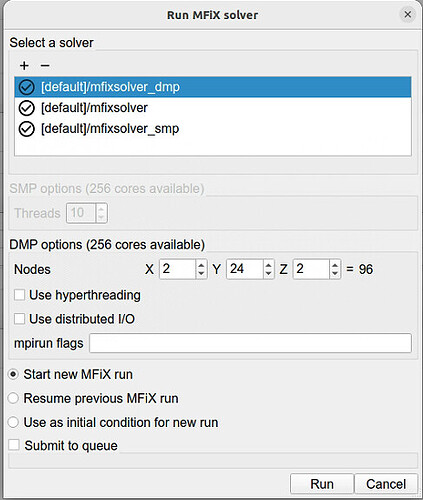Decrease the X nodes value
The width and height of the screenshot is (423, 500).
point(201,273)
